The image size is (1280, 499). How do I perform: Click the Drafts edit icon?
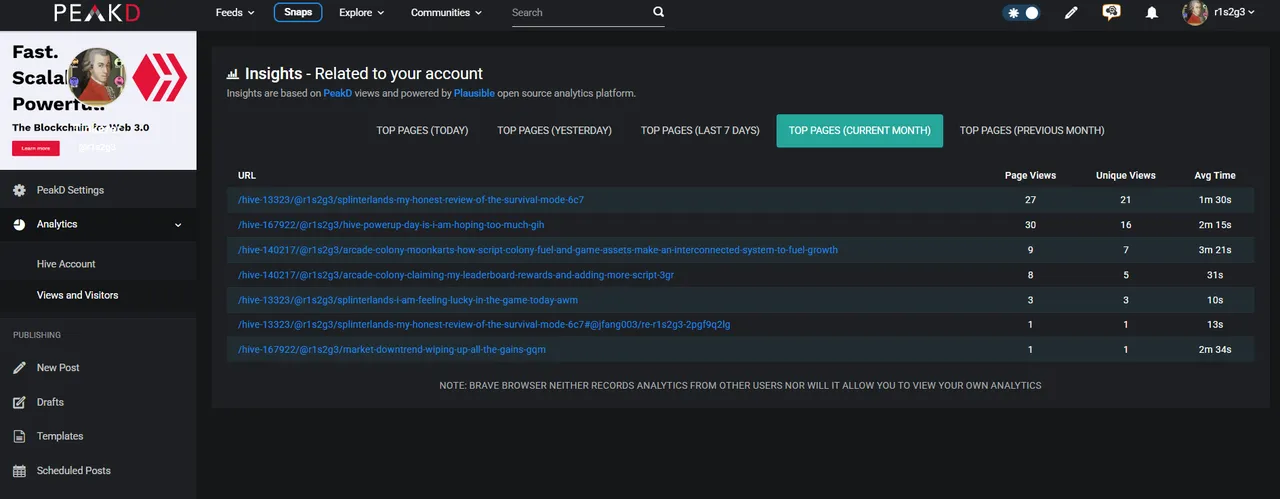(x=19, y=402)
